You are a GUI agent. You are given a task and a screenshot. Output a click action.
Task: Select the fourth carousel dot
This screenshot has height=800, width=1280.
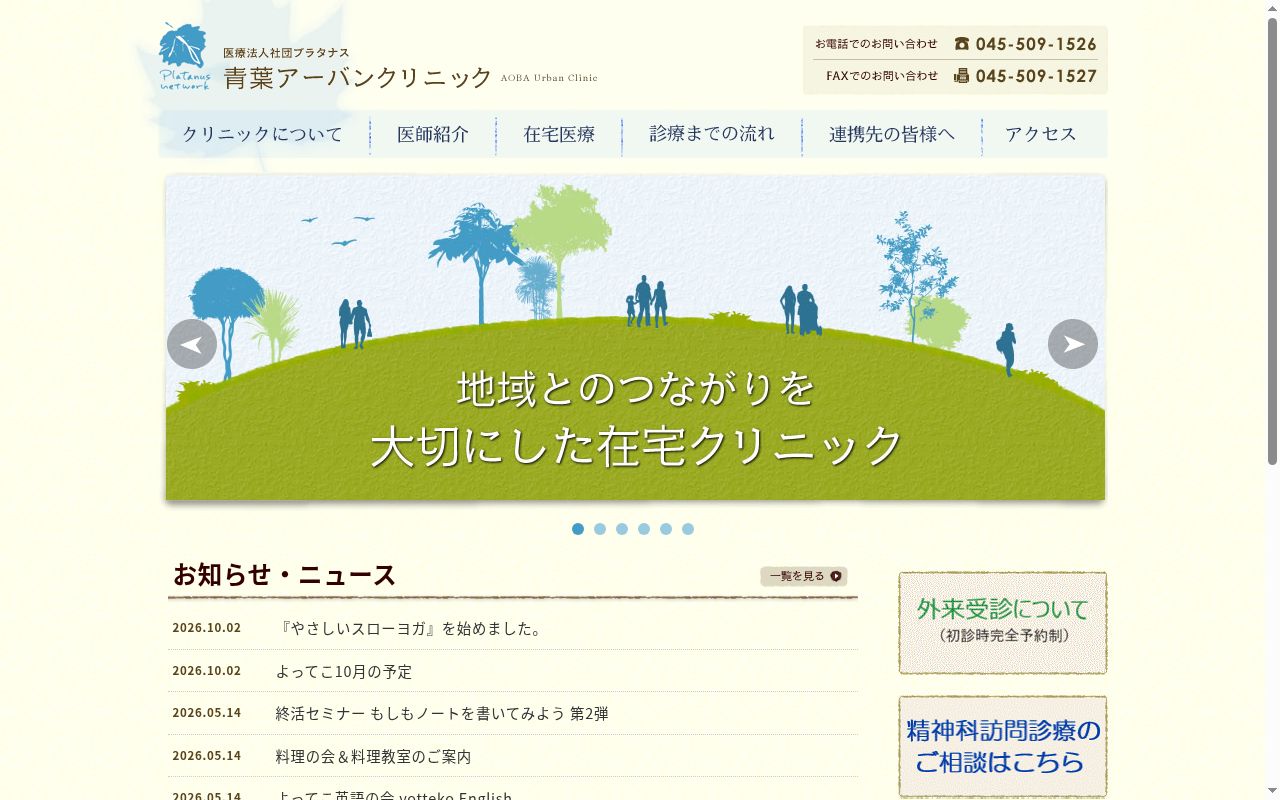point(644,529)
